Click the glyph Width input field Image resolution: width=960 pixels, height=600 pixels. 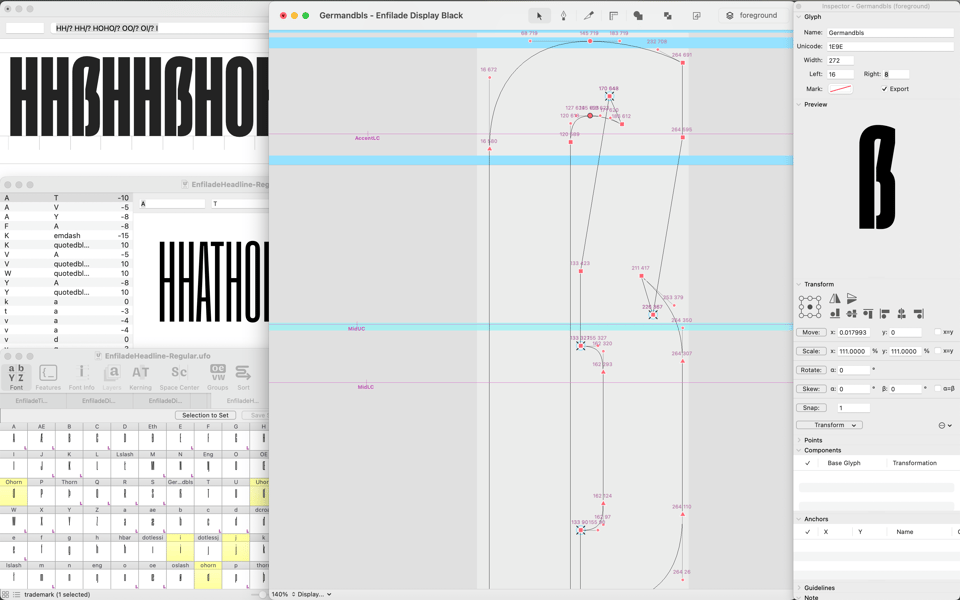(x=840, y=60)
